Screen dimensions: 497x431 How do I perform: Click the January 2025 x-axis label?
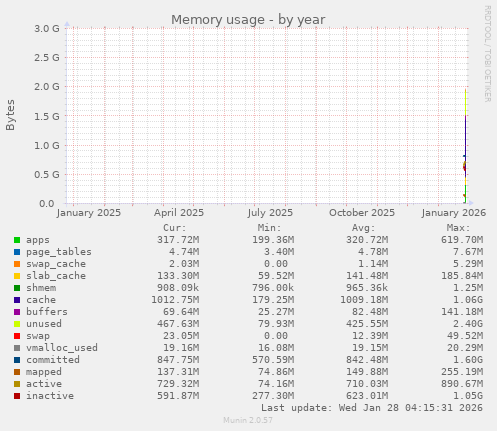(x=89, y=213)
